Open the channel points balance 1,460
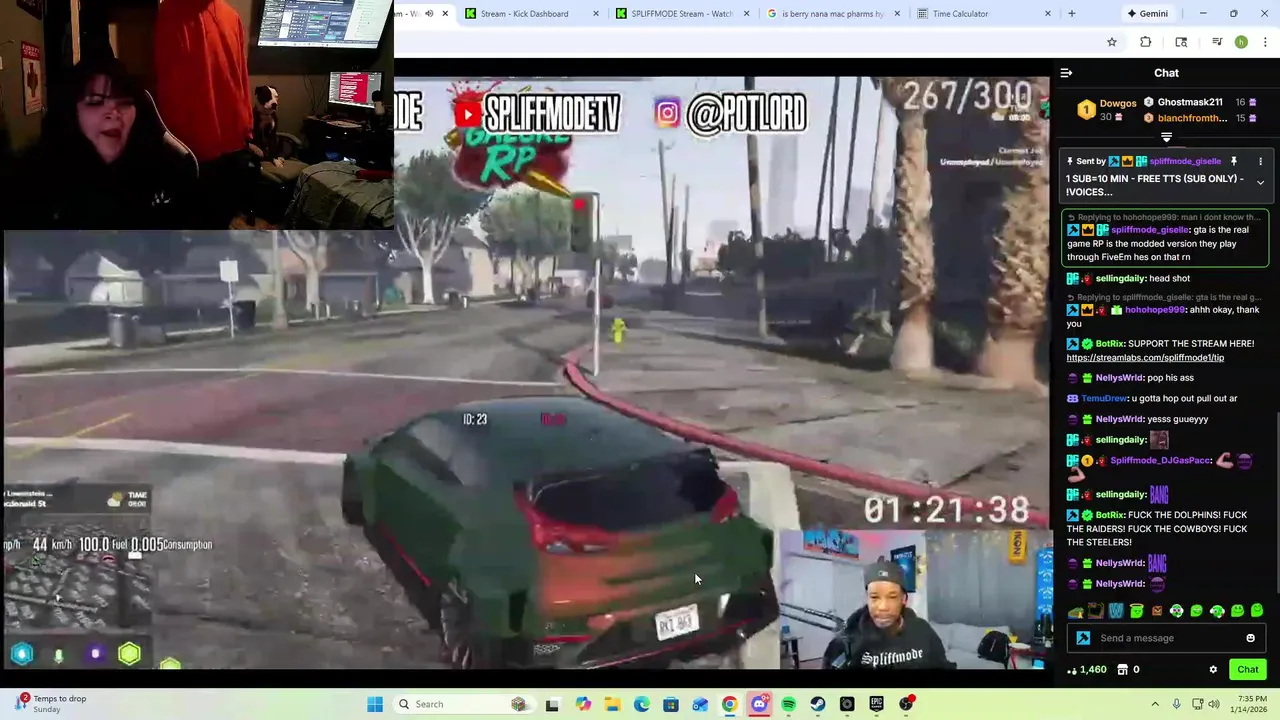 pyautogui.click(x=1087, y=669)
